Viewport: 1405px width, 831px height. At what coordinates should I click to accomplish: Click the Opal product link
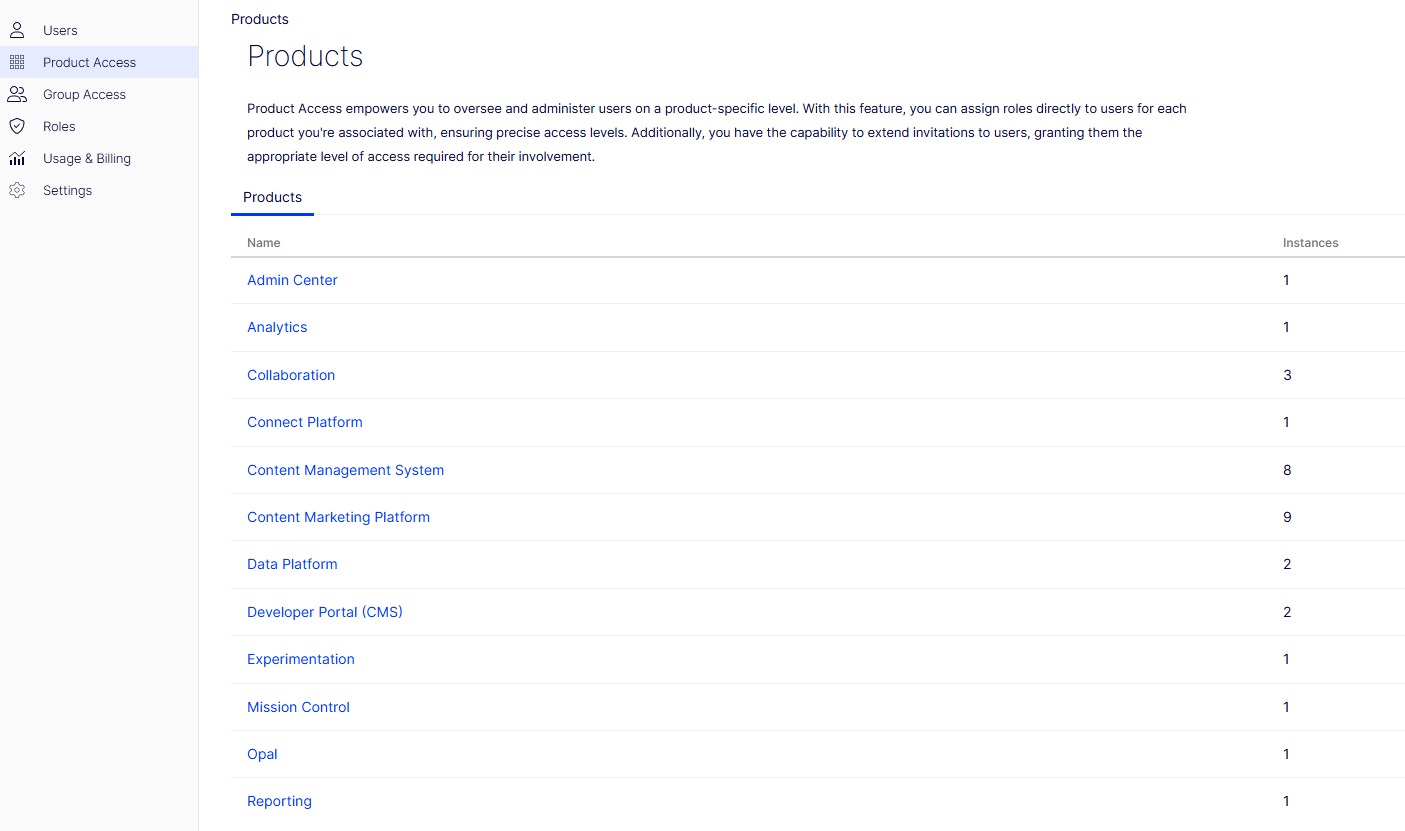[262, 754]
